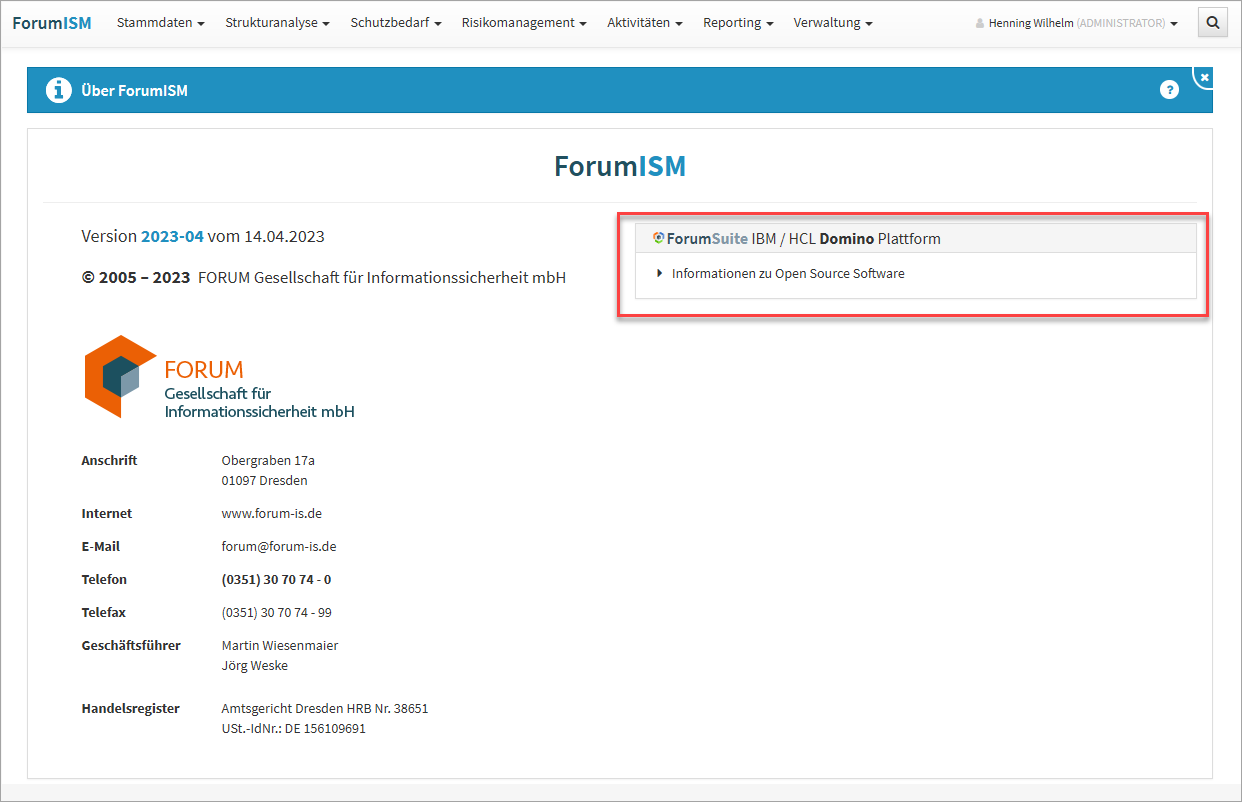Click the ForumSuite logo icon
Image resolution: width=1242 pixels, height=802 pixels.
point(658,238)
